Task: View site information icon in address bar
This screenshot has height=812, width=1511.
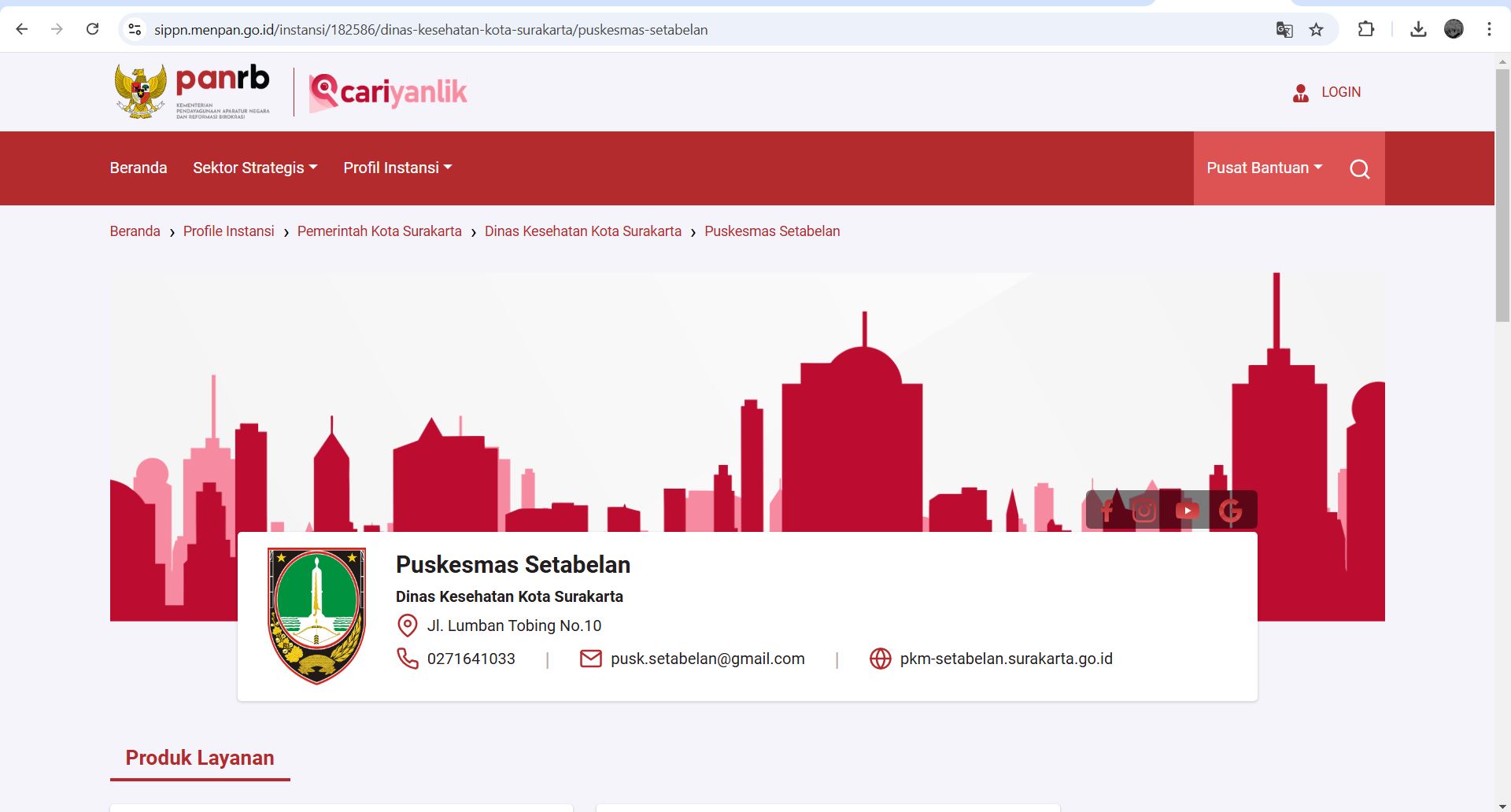Action: 135,29
